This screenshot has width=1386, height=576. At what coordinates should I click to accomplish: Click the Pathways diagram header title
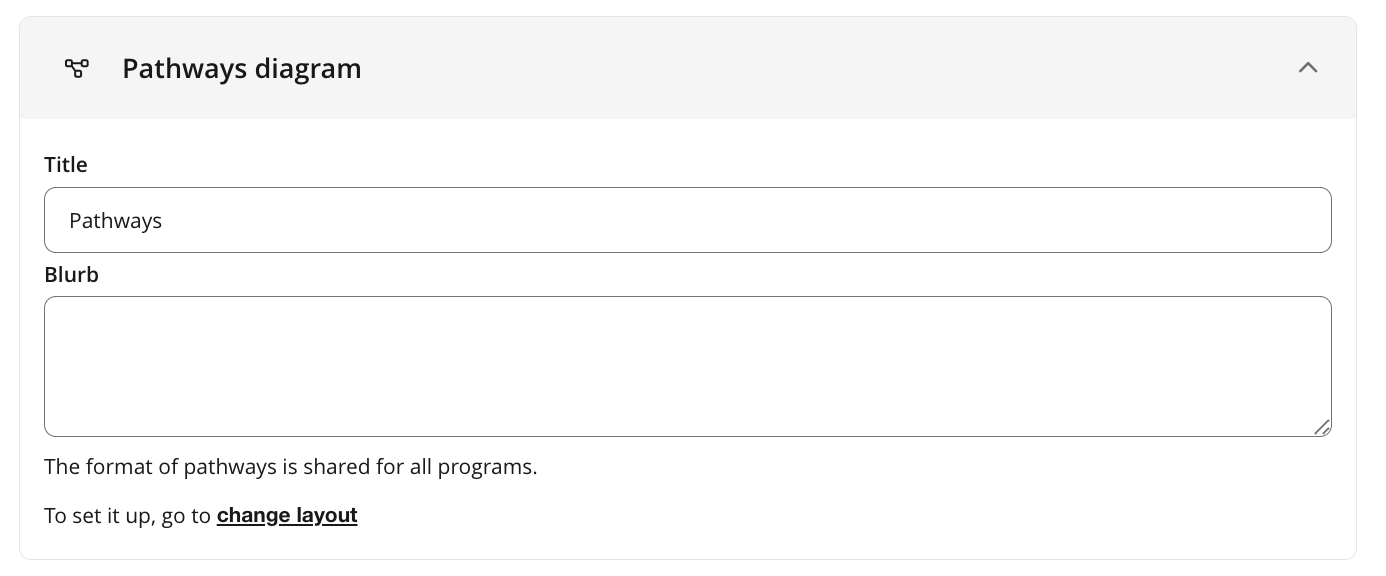[x=241, y=69]
